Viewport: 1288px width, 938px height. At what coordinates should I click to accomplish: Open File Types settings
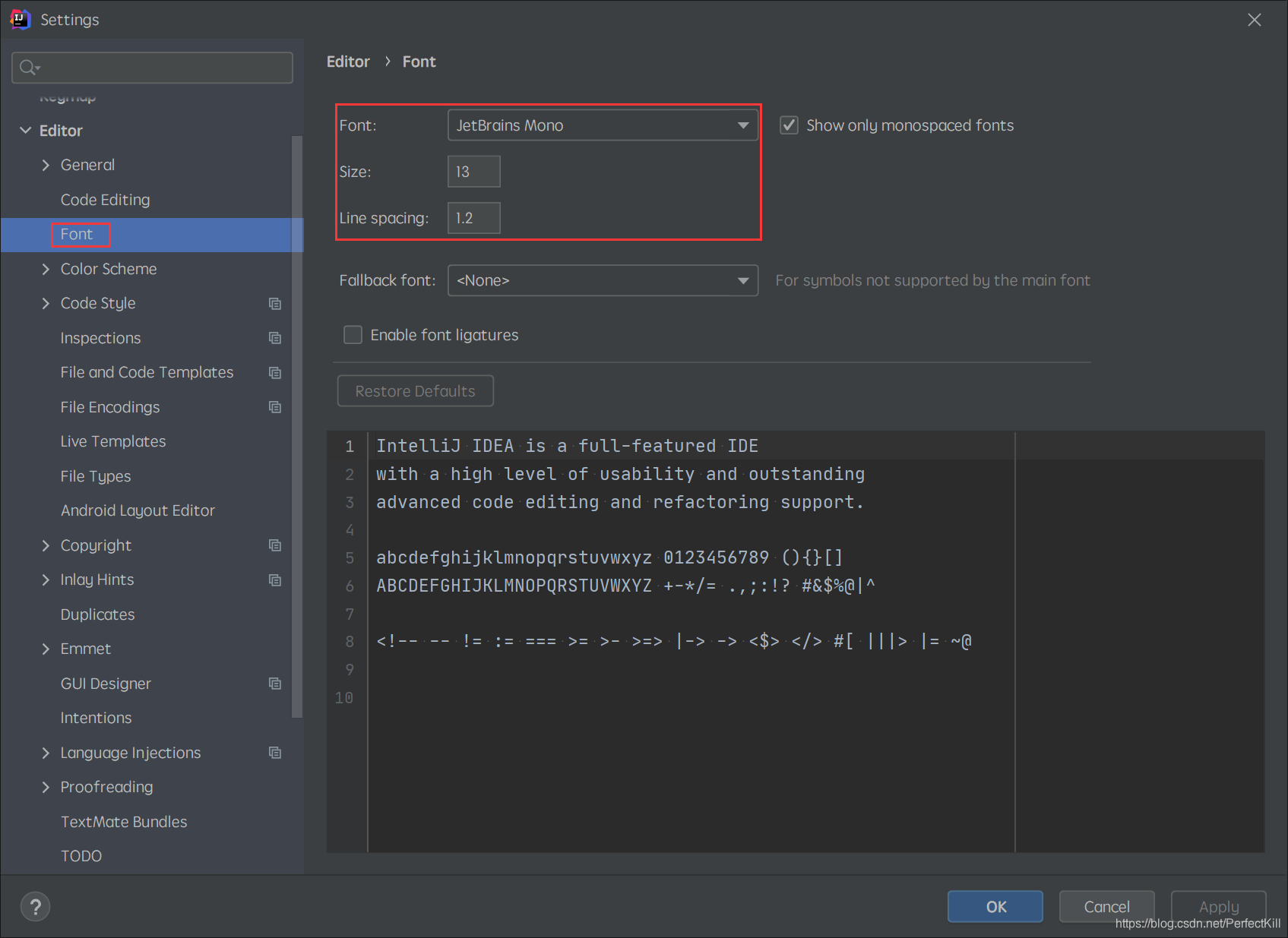[x=96, y=476]
